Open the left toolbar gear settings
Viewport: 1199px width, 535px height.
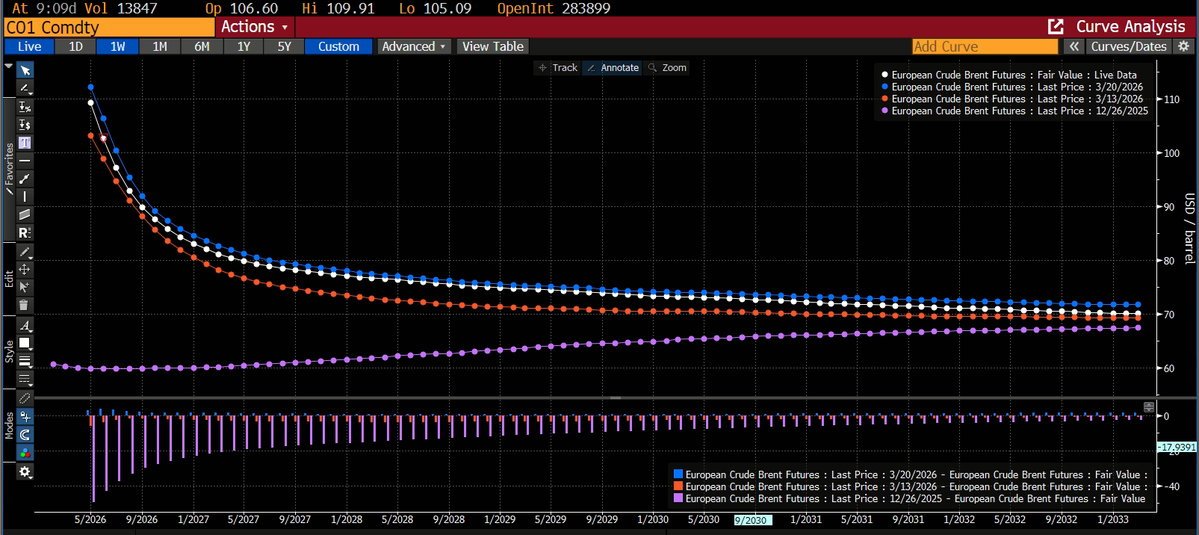(24, 472)
